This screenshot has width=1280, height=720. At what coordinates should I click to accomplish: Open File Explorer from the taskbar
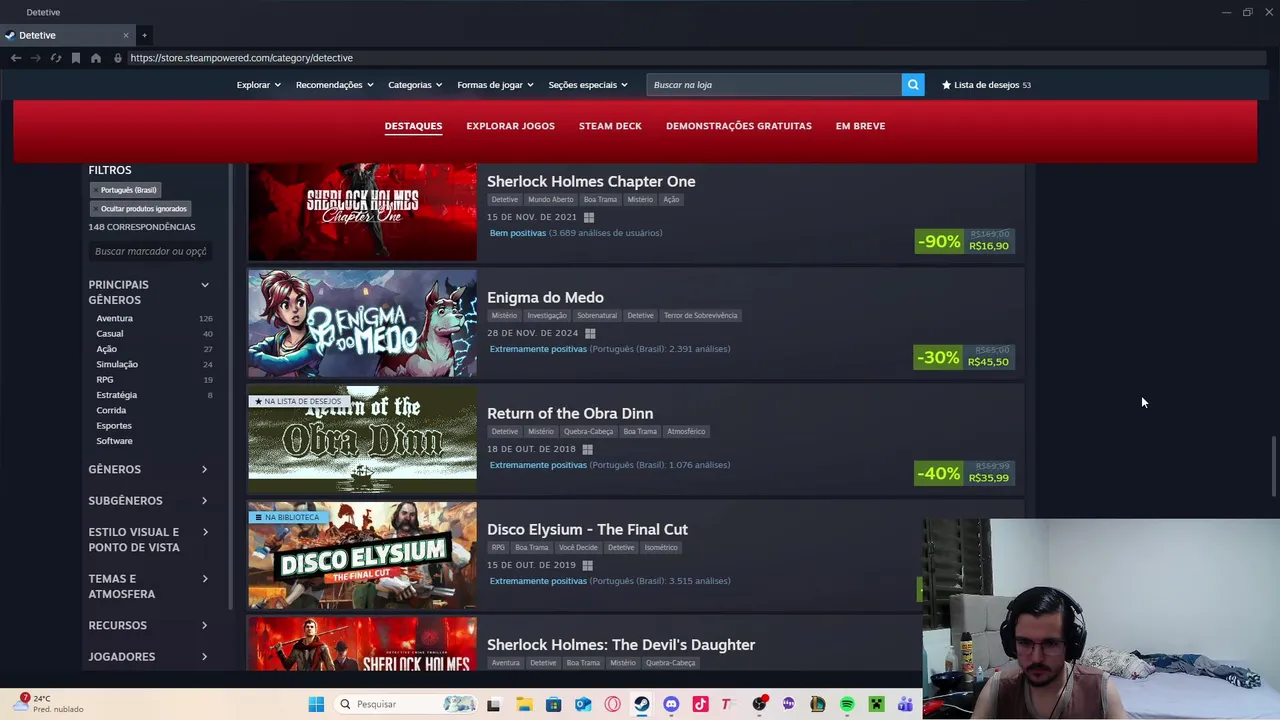pos(524,704)
